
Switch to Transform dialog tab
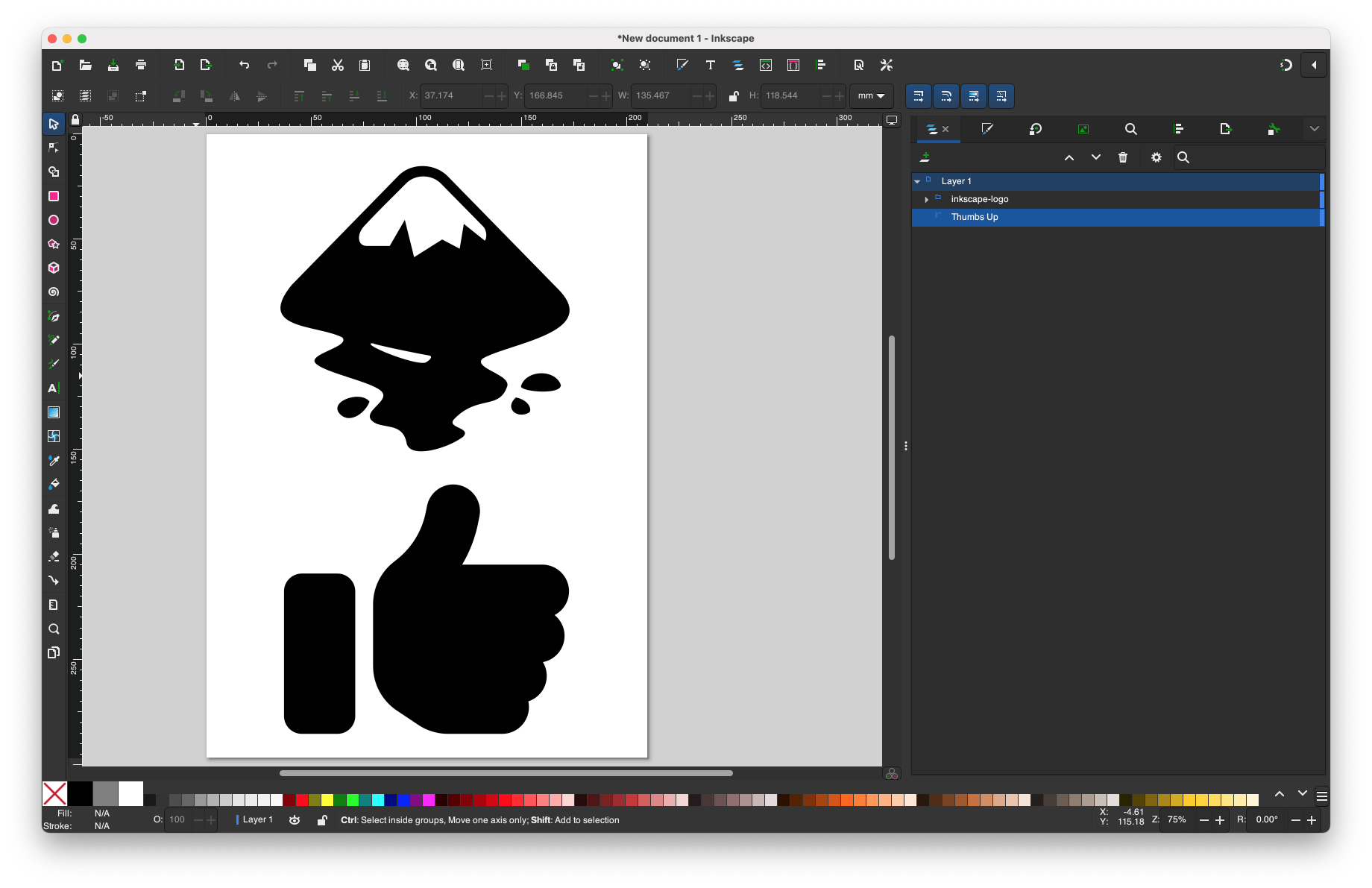coord(1036,129)
